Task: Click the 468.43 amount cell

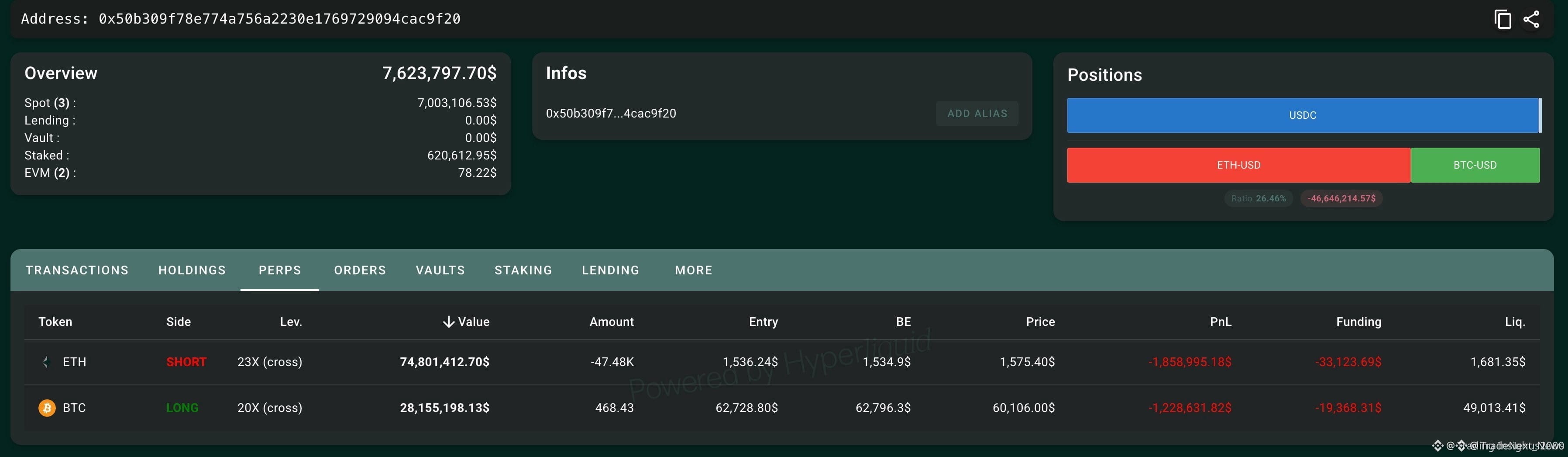Action: (614, 408)
